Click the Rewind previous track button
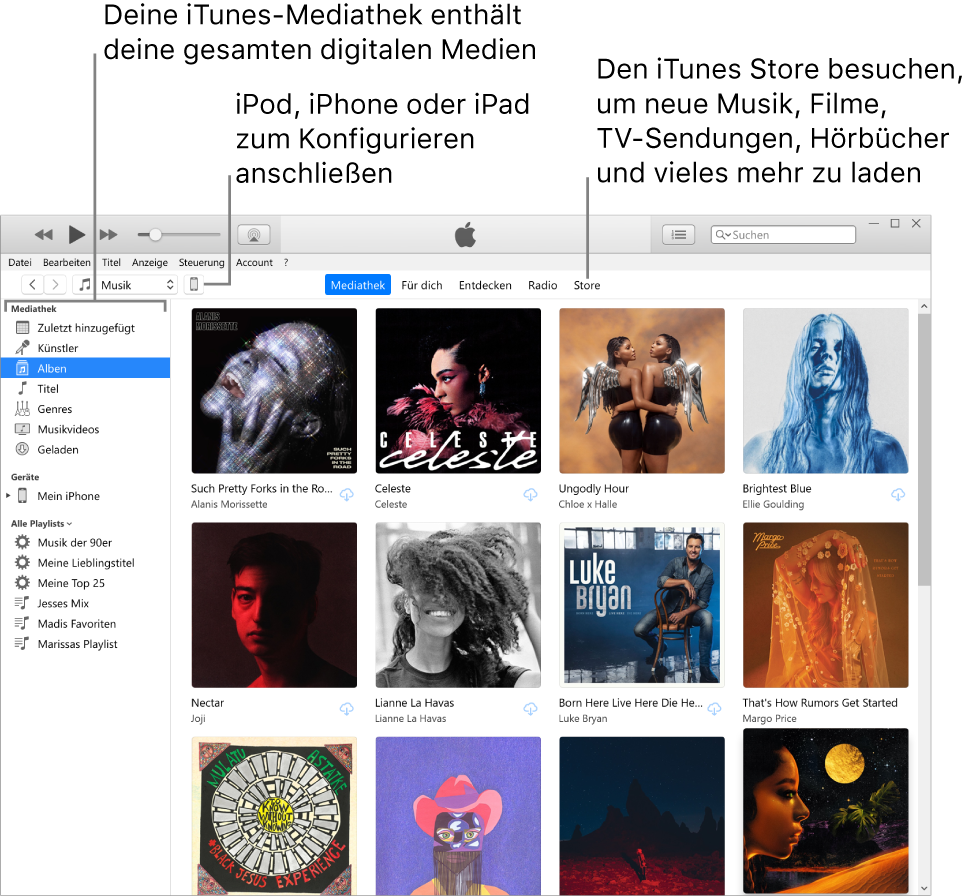 [43, 235]
